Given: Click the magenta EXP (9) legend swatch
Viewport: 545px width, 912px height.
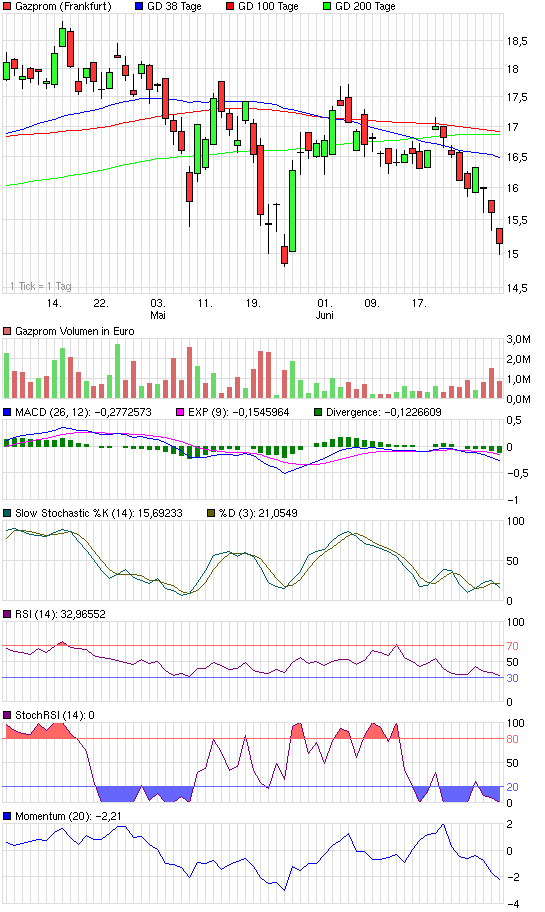Looking at the screenshot, I should pyautogui.click(x=180, y=412).
